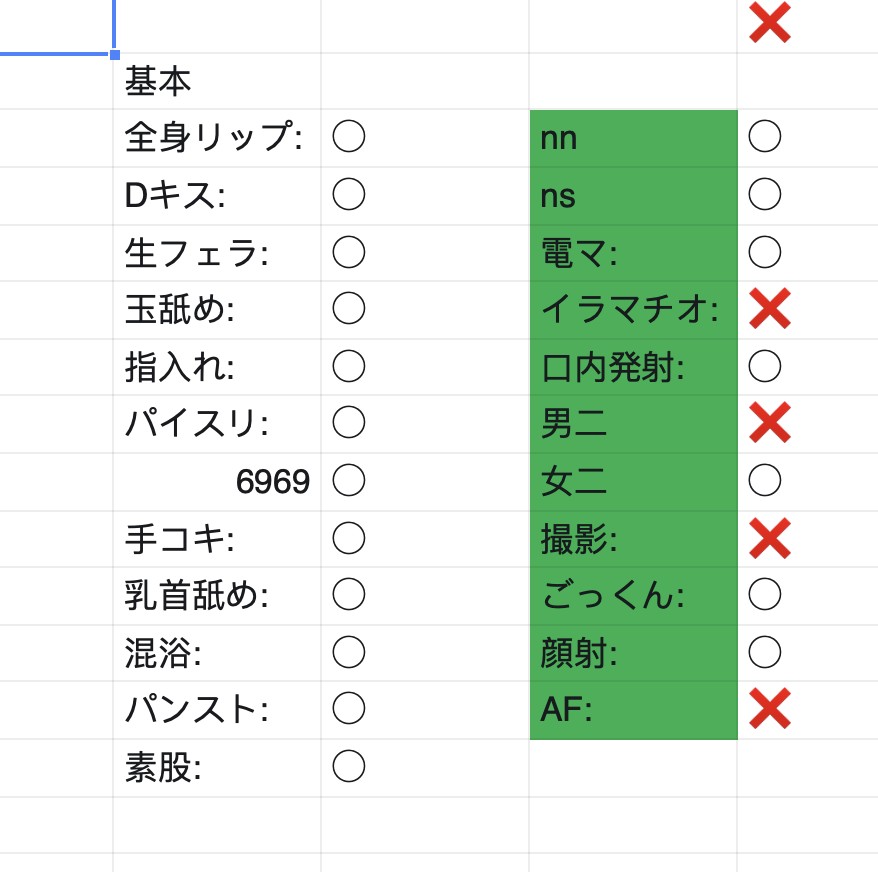
Task: Click the circle beside the nn cell
Action: (x=764, y=136)
